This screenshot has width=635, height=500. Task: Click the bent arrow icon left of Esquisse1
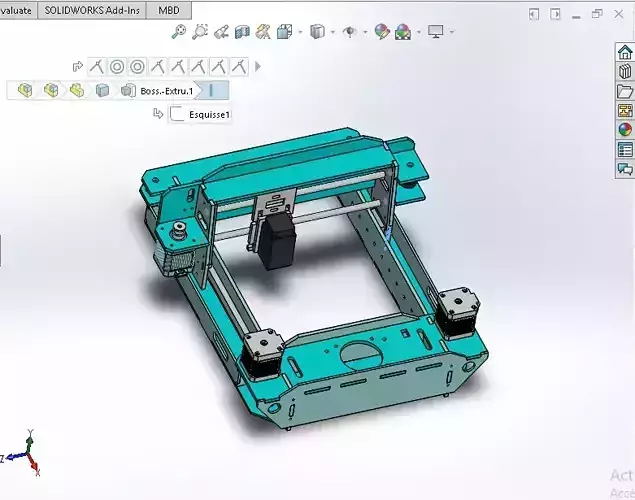(x=158, y=114)
